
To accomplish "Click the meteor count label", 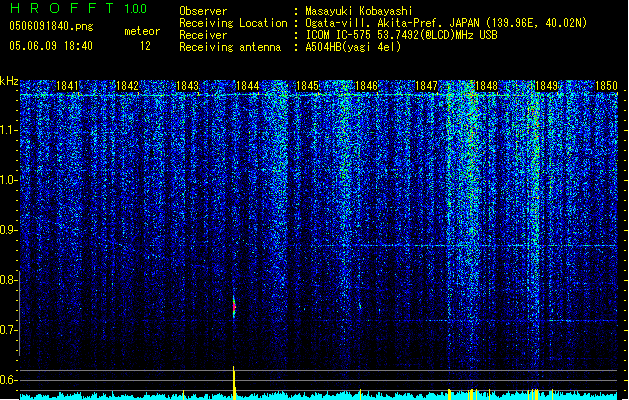I will pyautogui.click(x=142, y=31).
